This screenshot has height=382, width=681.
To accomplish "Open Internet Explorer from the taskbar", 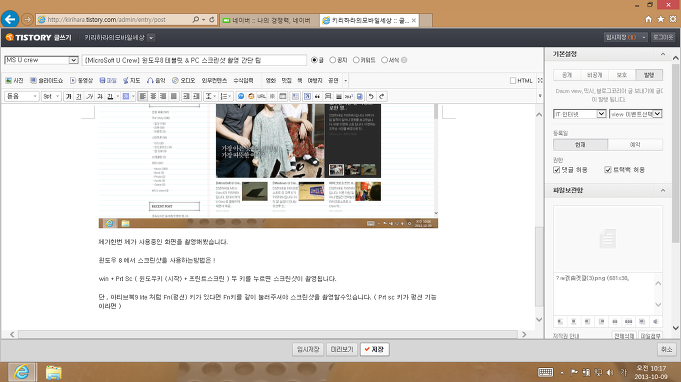I will (x=21, y=372).
